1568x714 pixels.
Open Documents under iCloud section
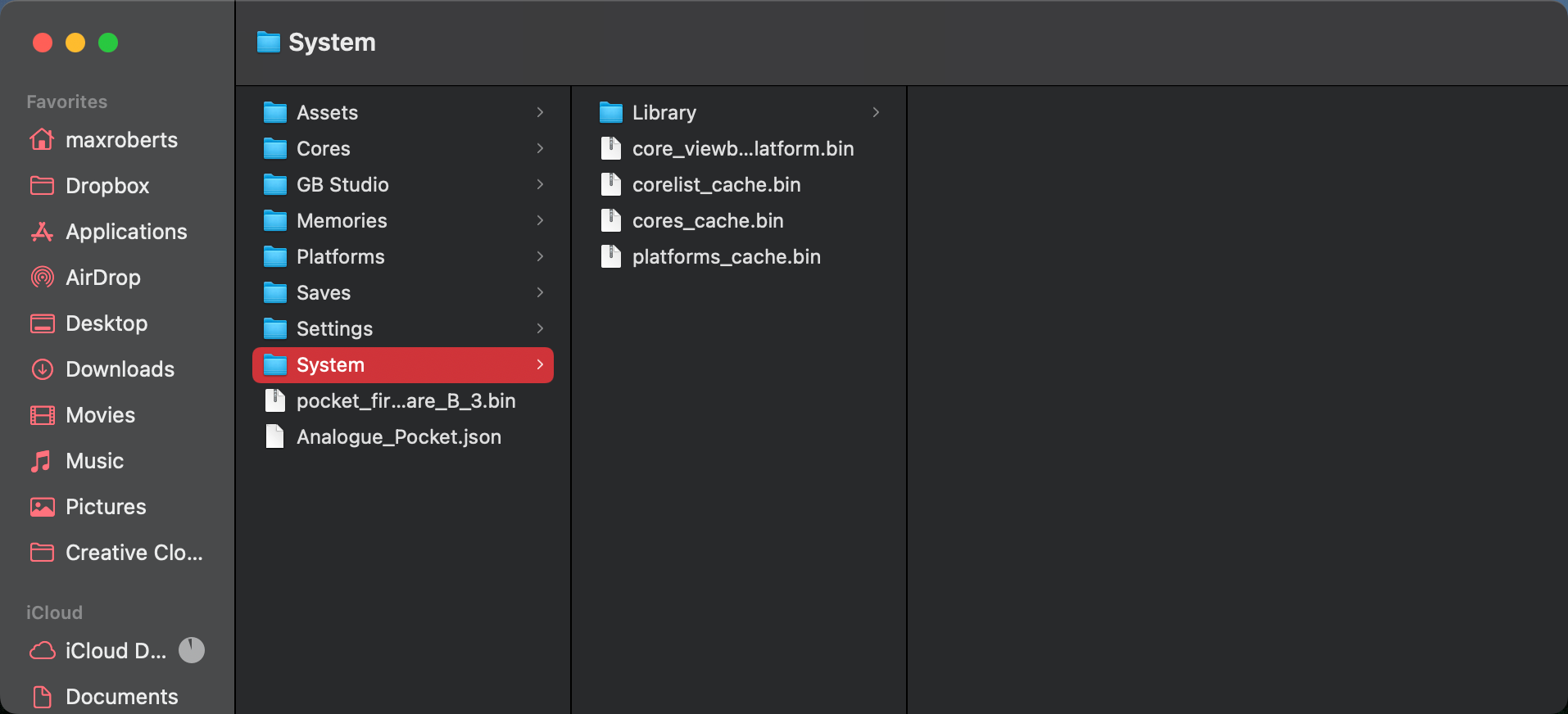[x=121, y=697]
